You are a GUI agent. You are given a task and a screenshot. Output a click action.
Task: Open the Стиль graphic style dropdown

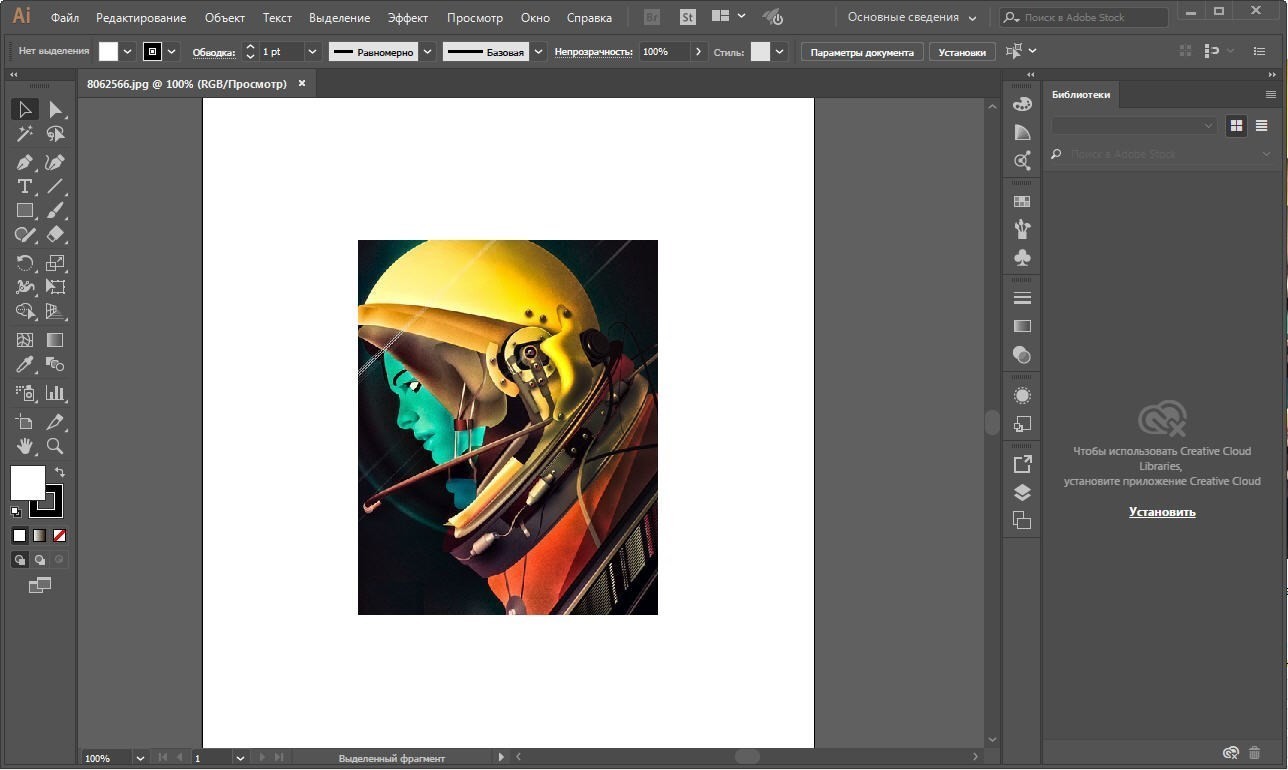pos(780,52)
